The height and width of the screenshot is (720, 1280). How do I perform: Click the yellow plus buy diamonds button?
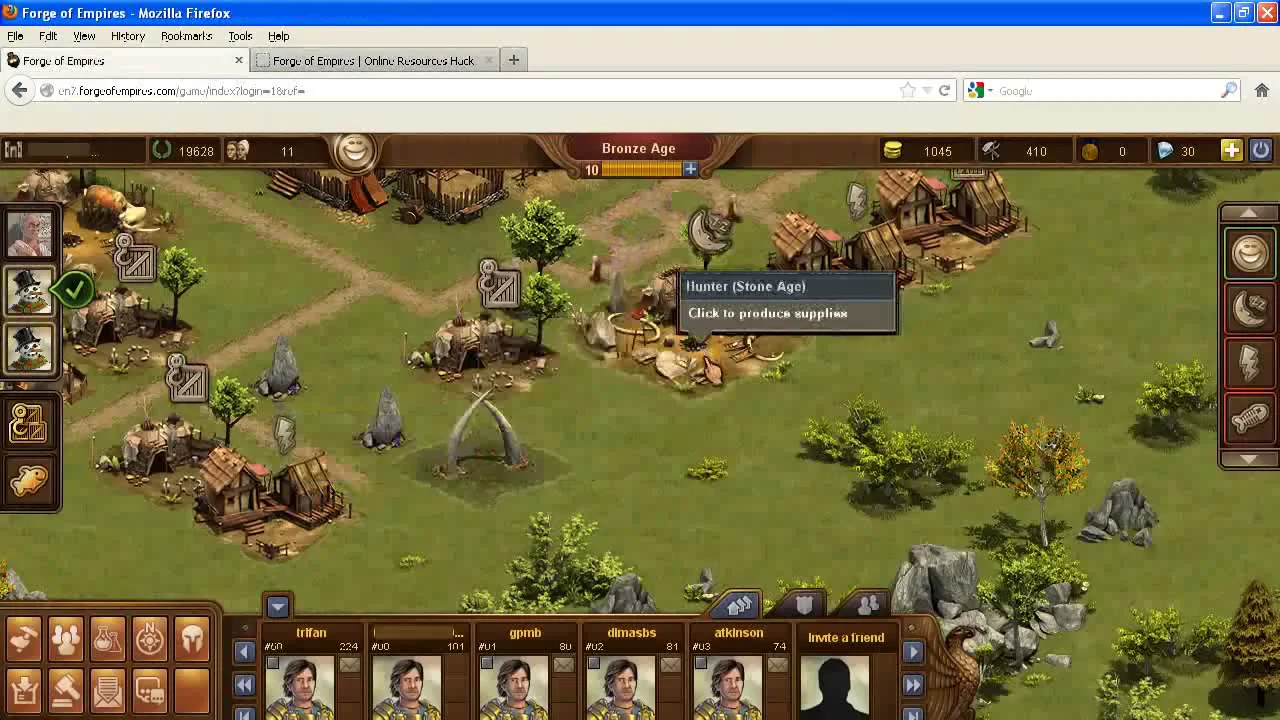(x=1231, y=150)
